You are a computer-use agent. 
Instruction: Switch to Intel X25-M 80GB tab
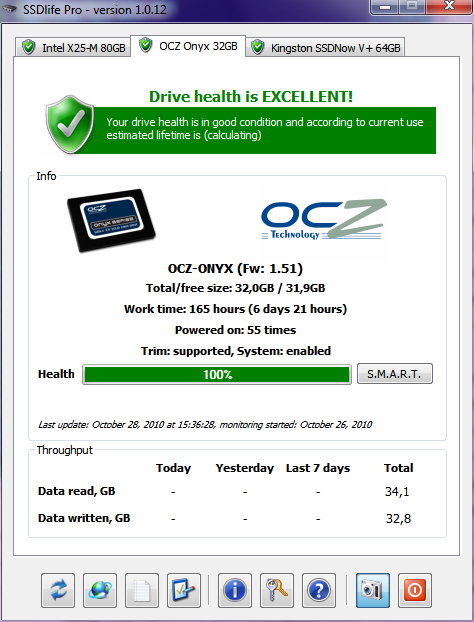73,48
